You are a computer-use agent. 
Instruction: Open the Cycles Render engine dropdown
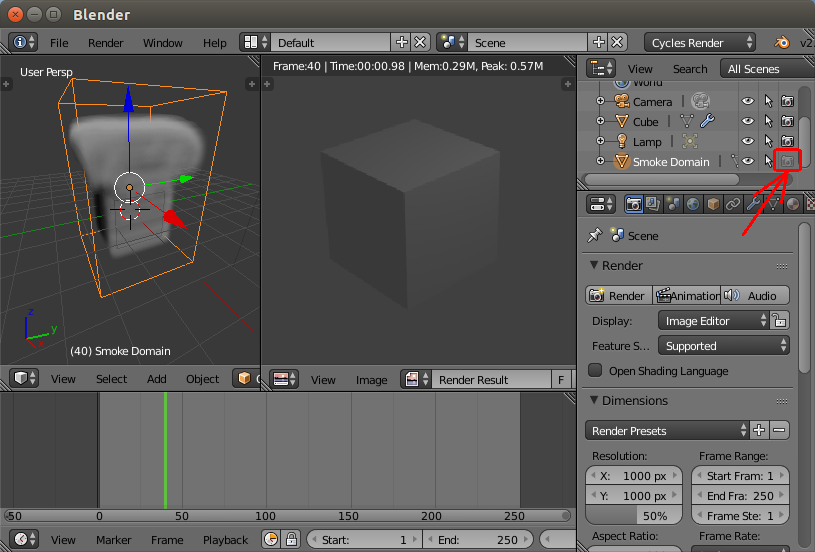point(700,43)
